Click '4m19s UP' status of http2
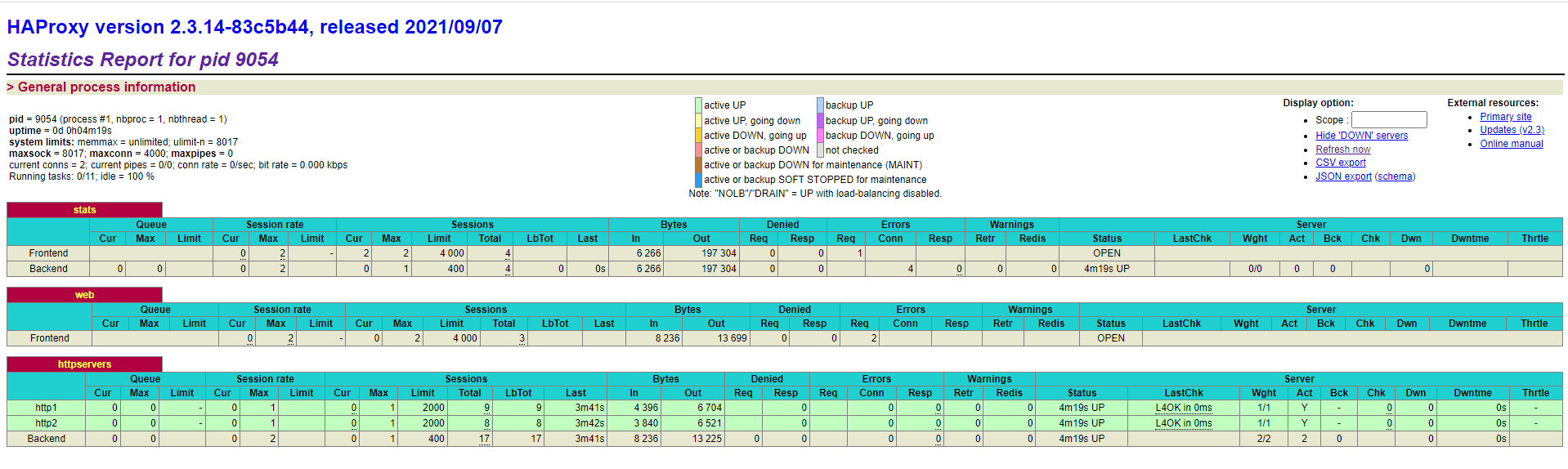Image resolution: width=1568 pixels, height=469 pixels. (x=1082, y=423)
